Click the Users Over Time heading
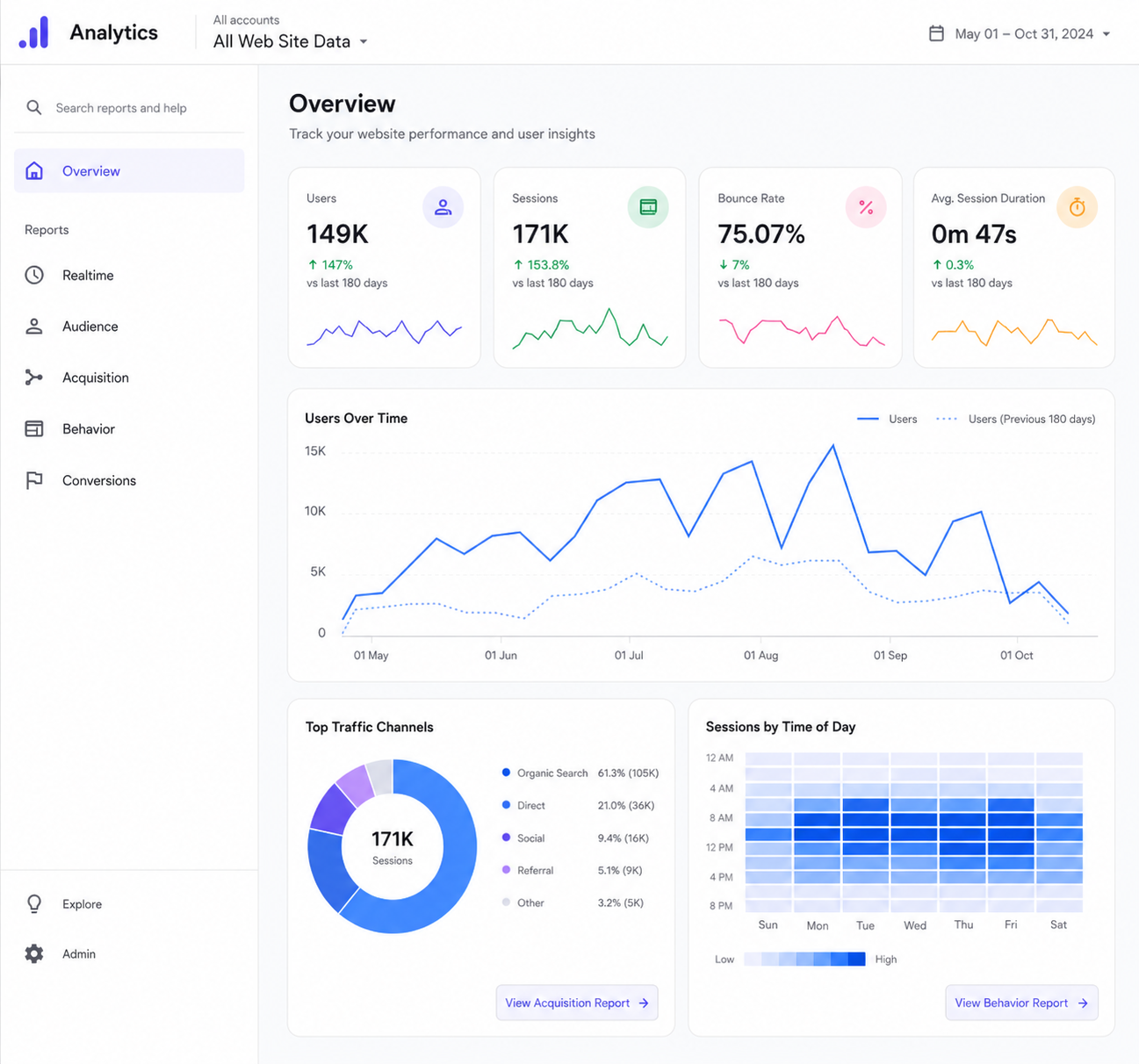This screenshot has width=1139, height=1064. click(x=357, y=419)
